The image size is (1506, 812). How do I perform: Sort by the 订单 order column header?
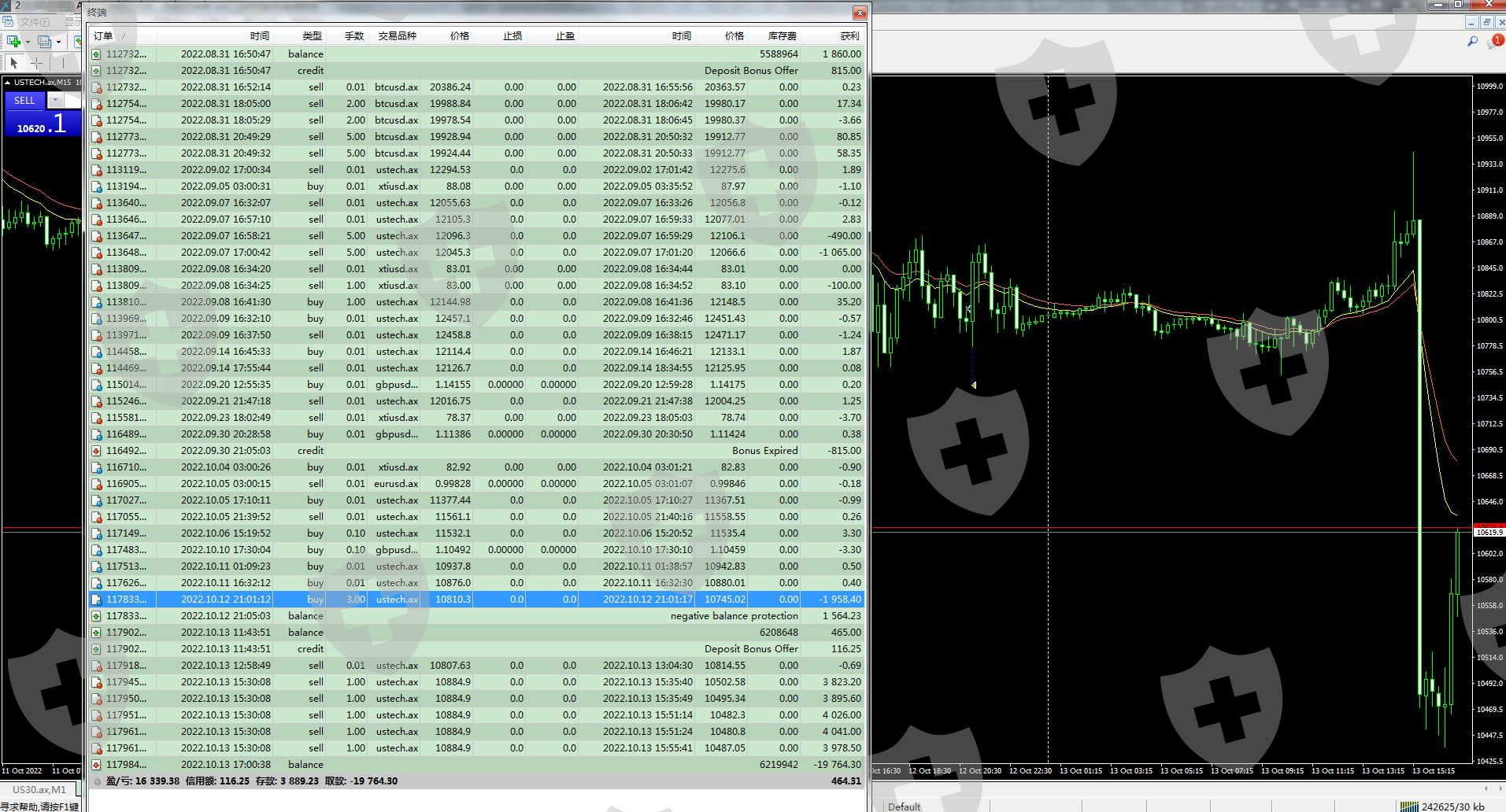point(103,36)
